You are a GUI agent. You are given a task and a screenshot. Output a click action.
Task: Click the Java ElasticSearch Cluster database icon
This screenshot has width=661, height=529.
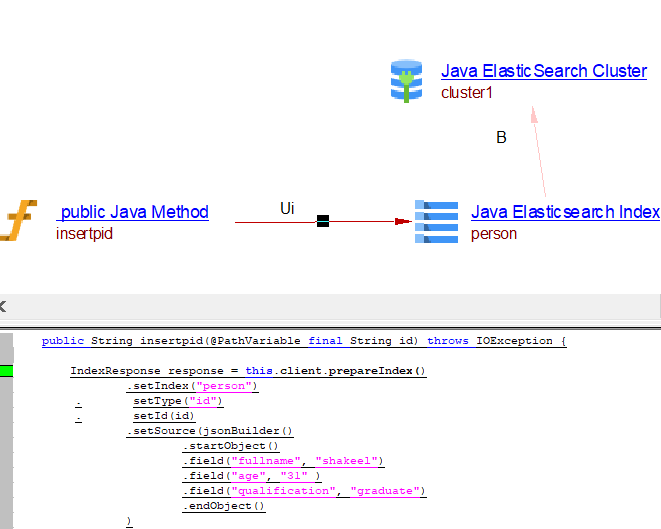(x=406, y=81)
